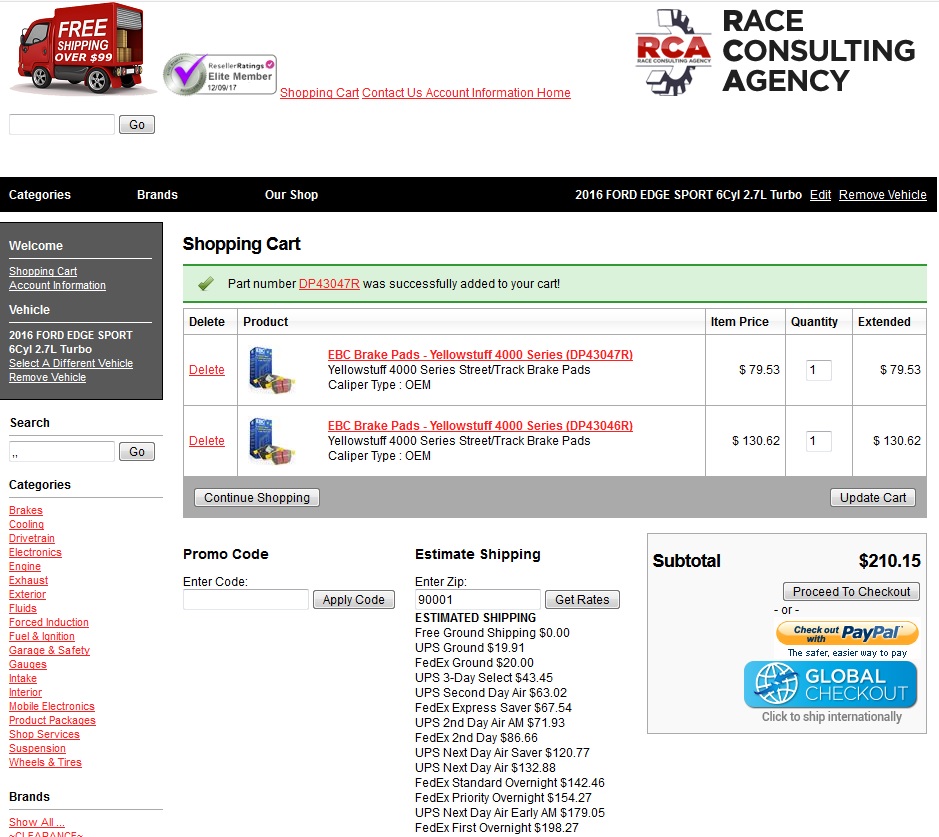Return to Home page
This screenshot has width=939, height=837.
pos(553,93)
